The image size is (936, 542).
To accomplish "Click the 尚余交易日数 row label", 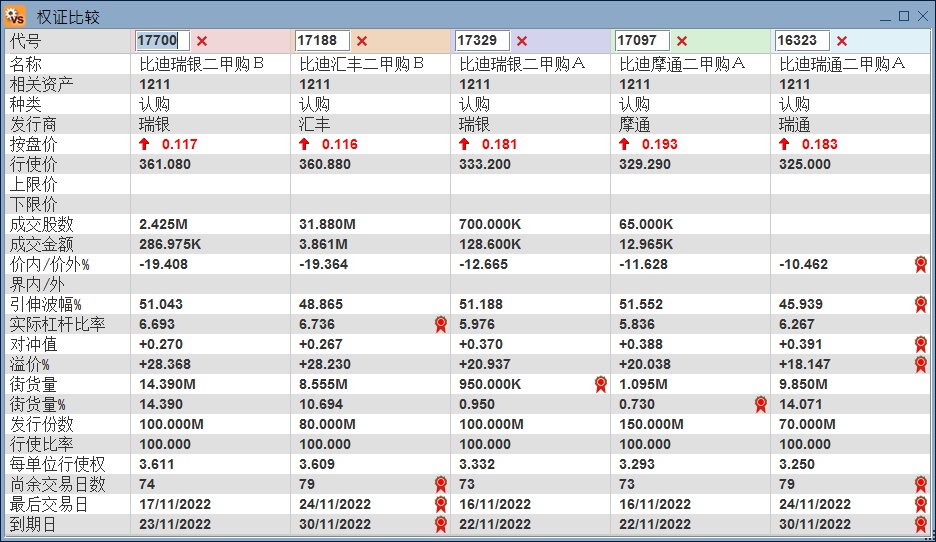I will coord(57,484).
